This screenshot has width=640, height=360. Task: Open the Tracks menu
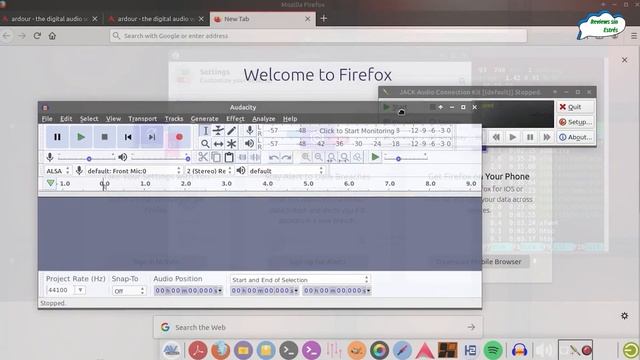coord(174,119)
